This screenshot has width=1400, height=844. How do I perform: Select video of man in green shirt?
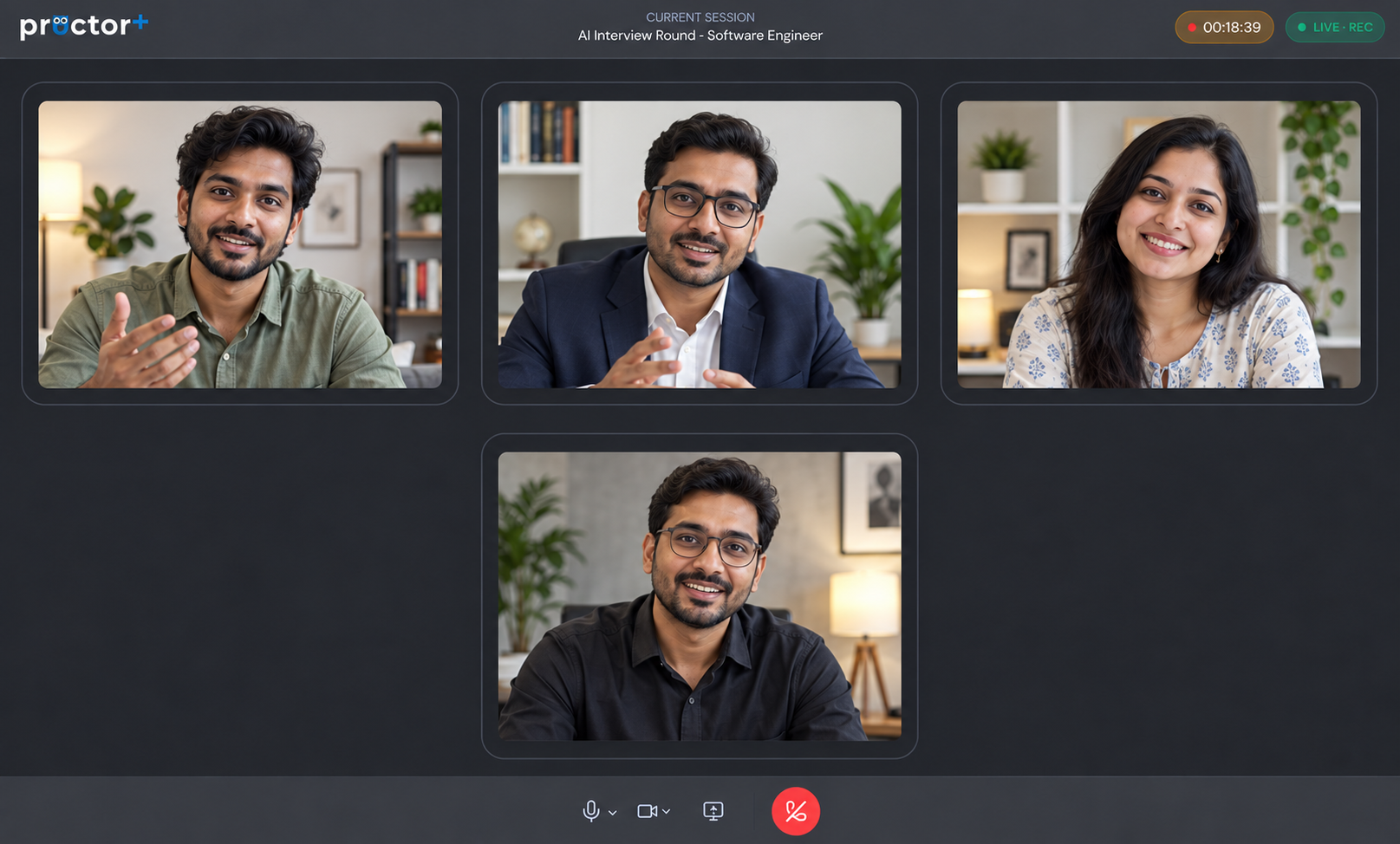tap(240, 244)
